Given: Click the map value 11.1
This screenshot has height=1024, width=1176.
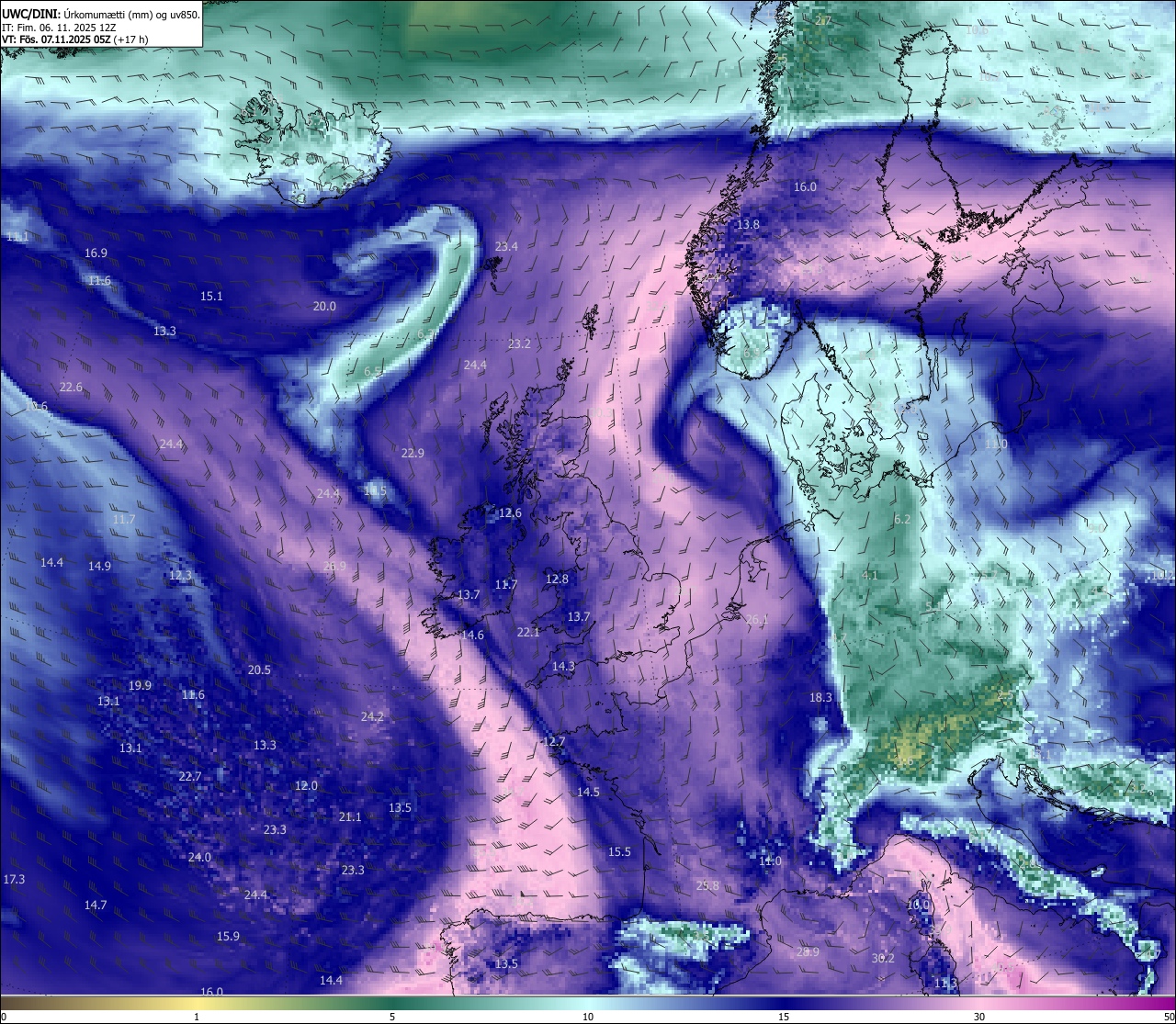Looking at the screenshot, I should [17, 237].
